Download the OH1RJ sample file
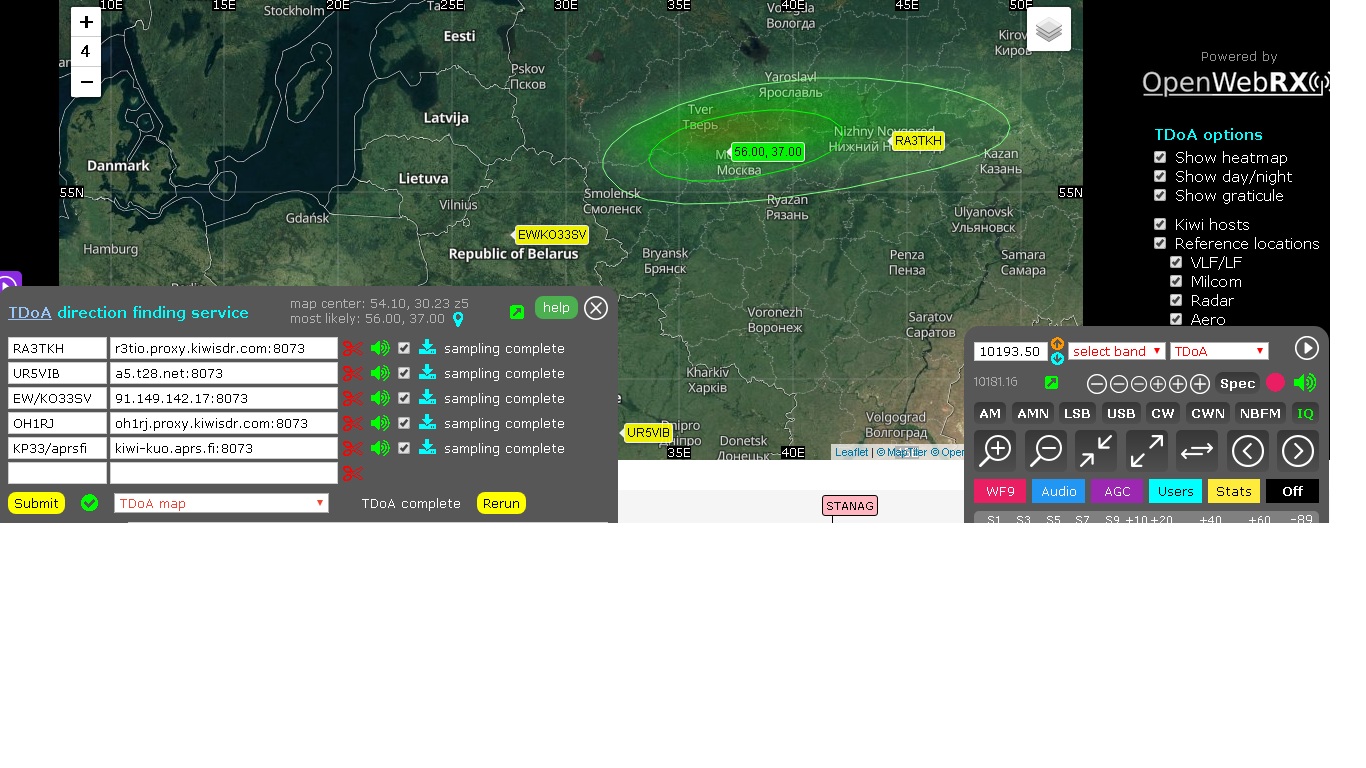Viewport: 1366px width, 768px height. pos(427,423)
